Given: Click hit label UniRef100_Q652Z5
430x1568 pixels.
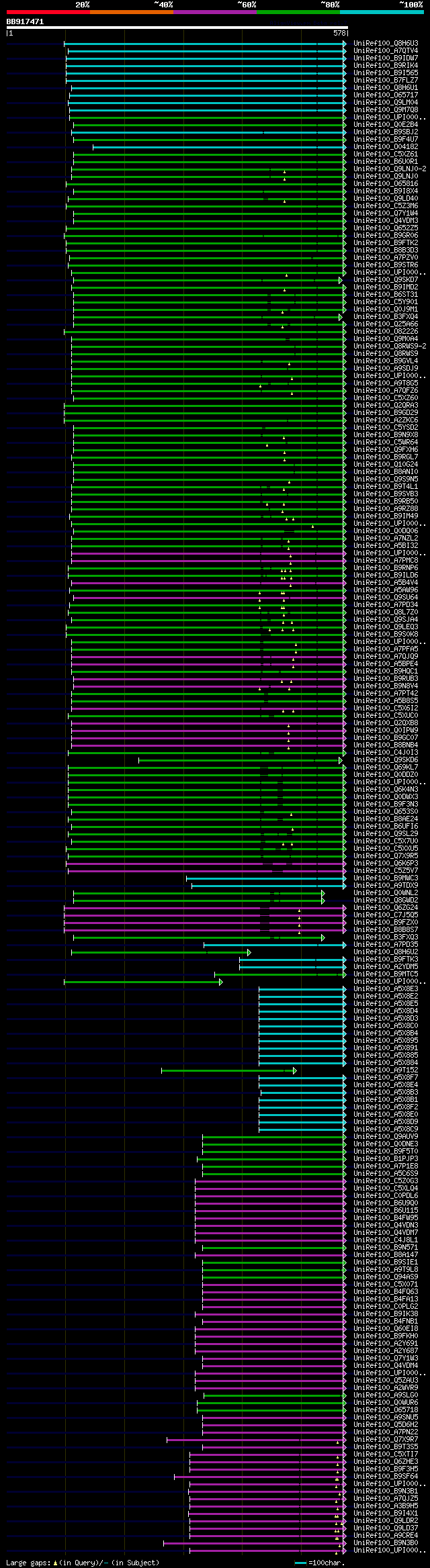Looking at the screenshot, I should (x=386, y=228).
